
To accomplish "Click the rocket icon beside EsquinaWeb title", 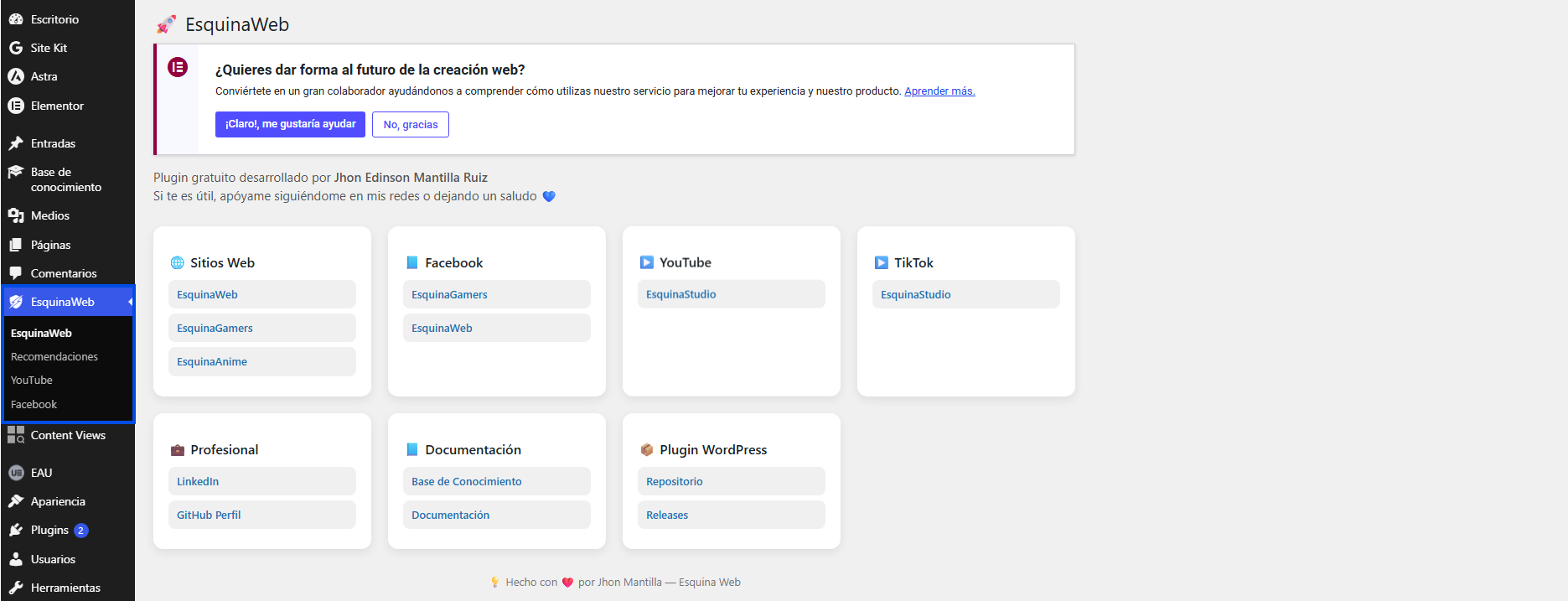I will tap(167, 24).
